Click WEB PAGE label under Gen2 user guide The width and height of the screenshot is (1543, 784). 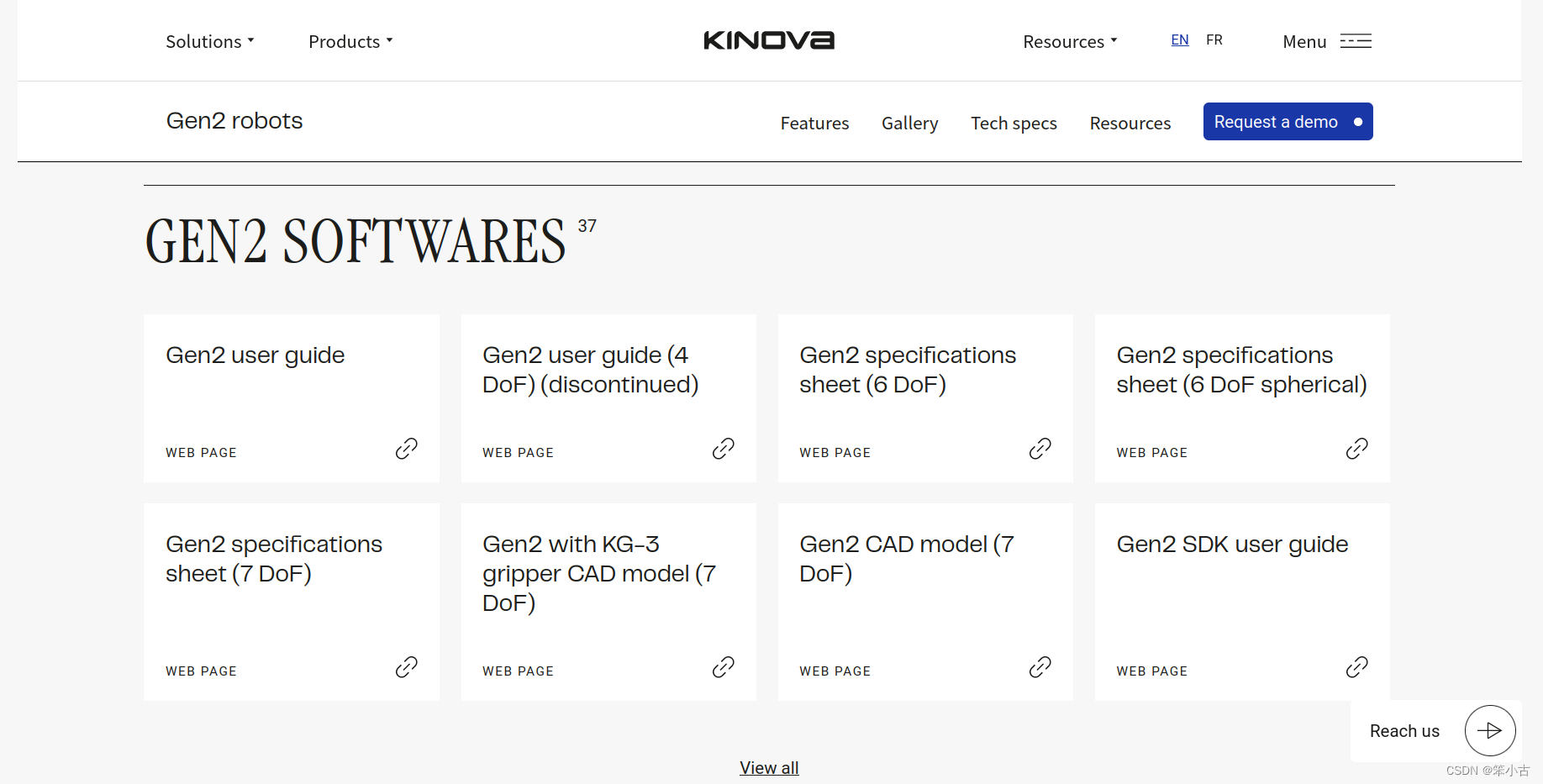[201, 453]
